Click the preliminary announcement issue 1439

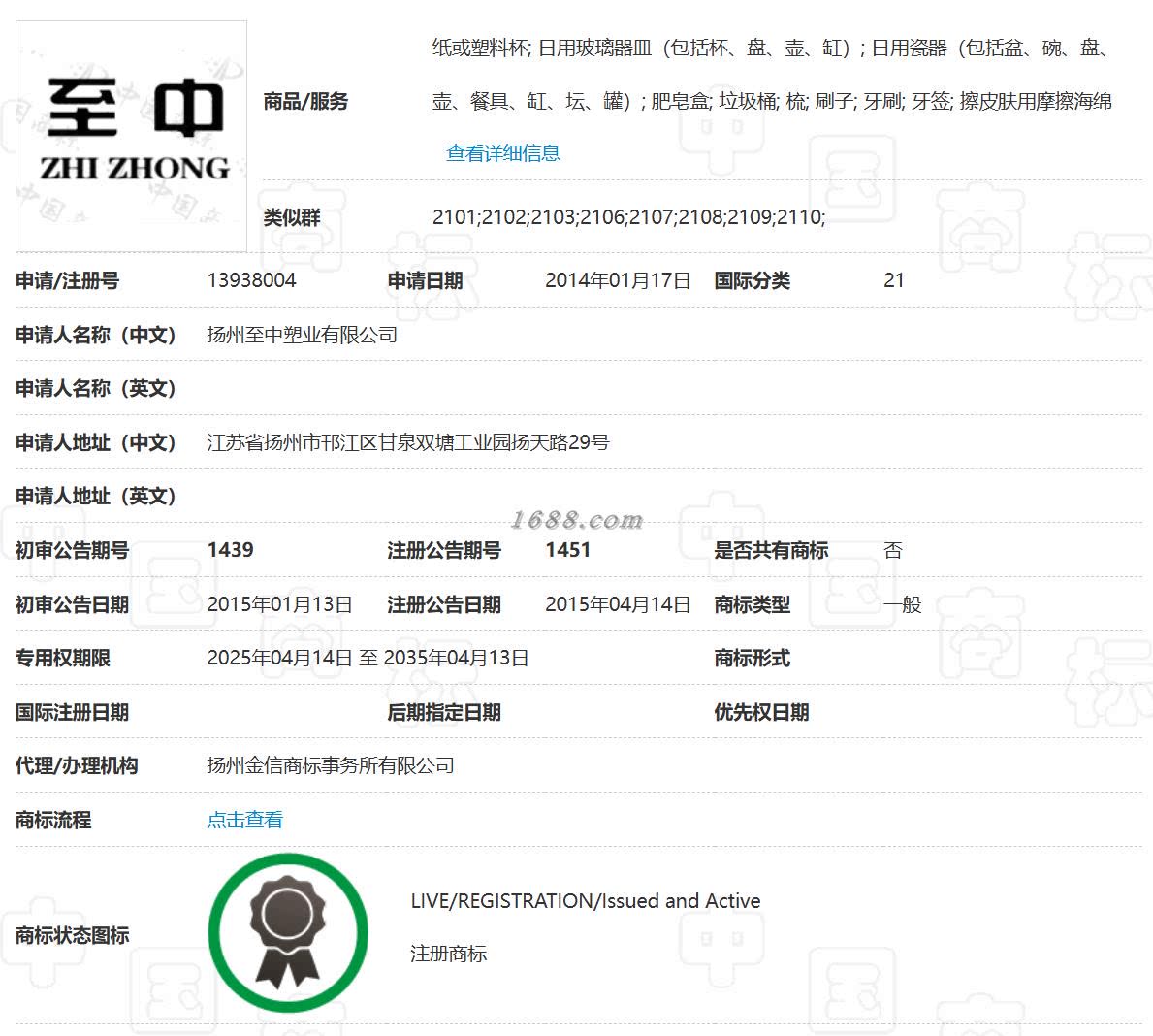tap(230, 550)
